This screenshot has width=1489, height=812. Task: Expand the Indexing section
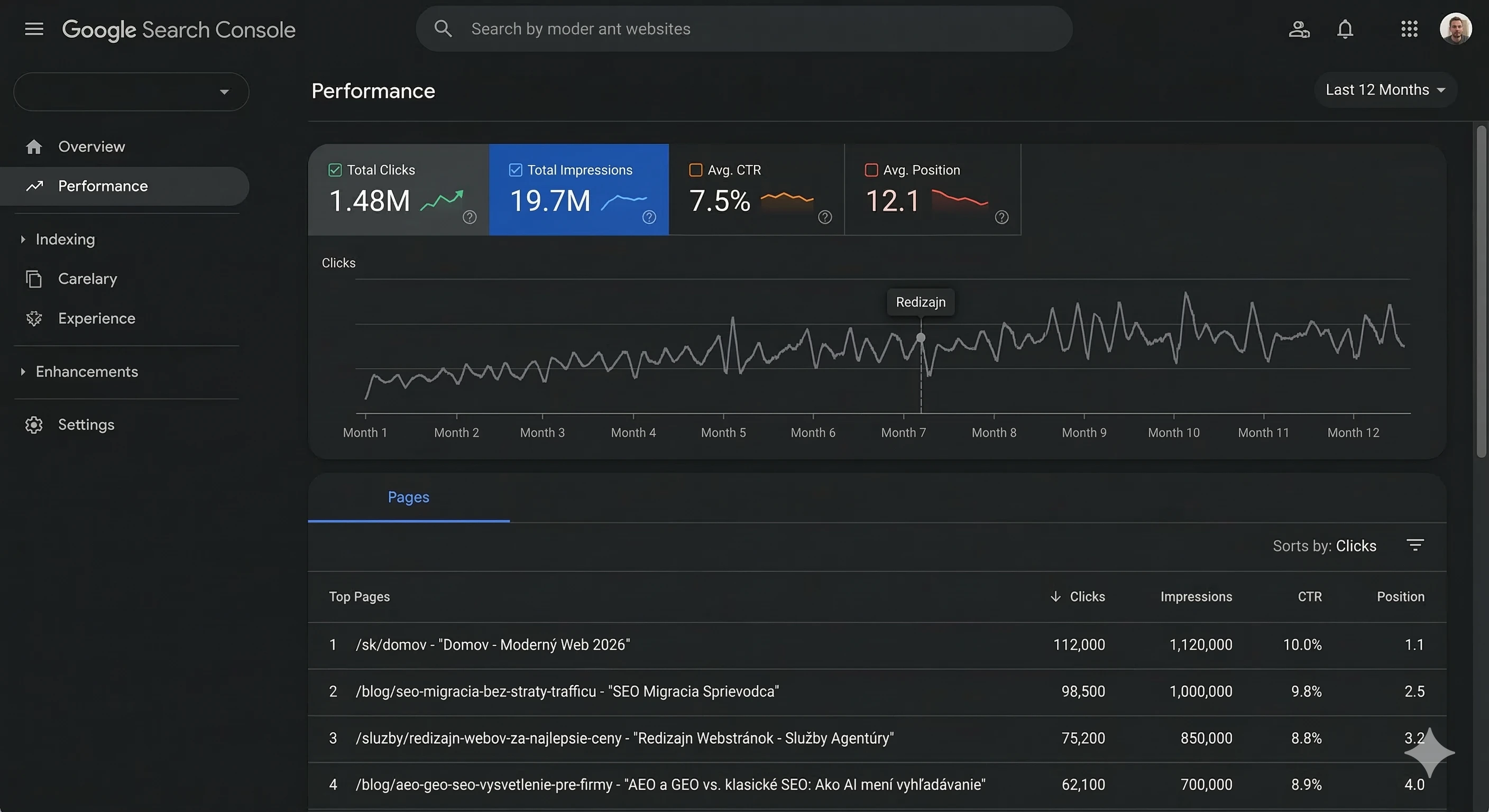tap(65, 239)
